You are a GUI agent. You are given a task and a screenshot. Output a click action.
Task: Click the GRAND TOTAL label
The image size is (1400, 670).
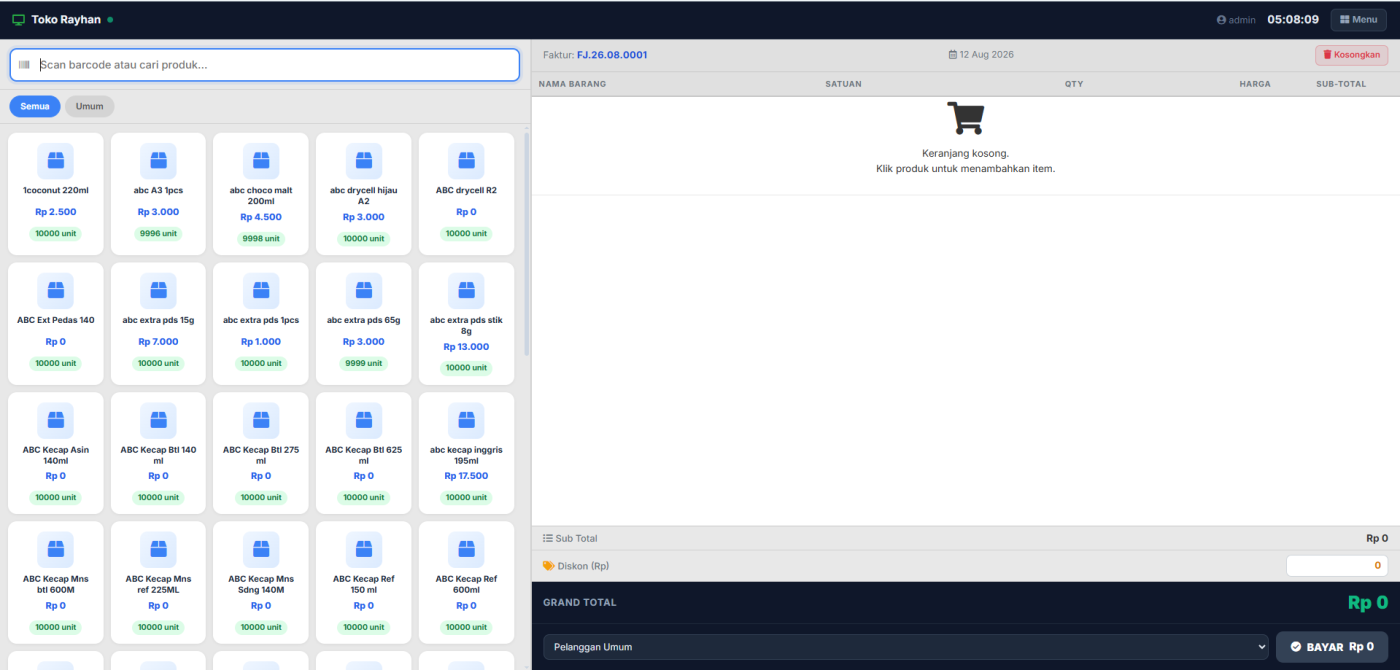pos(580,603)
